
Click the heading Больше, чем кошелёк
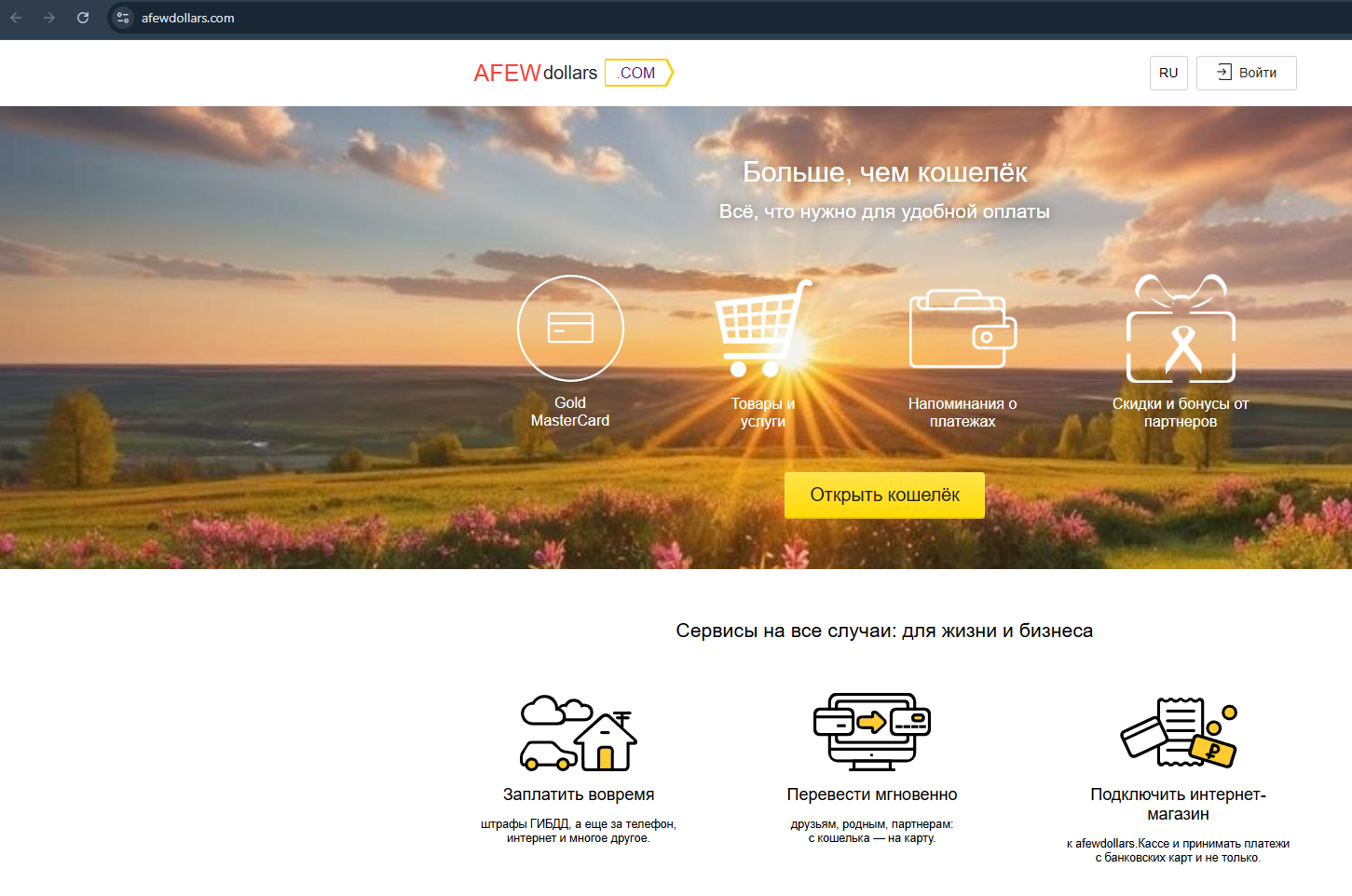(884, 172)
